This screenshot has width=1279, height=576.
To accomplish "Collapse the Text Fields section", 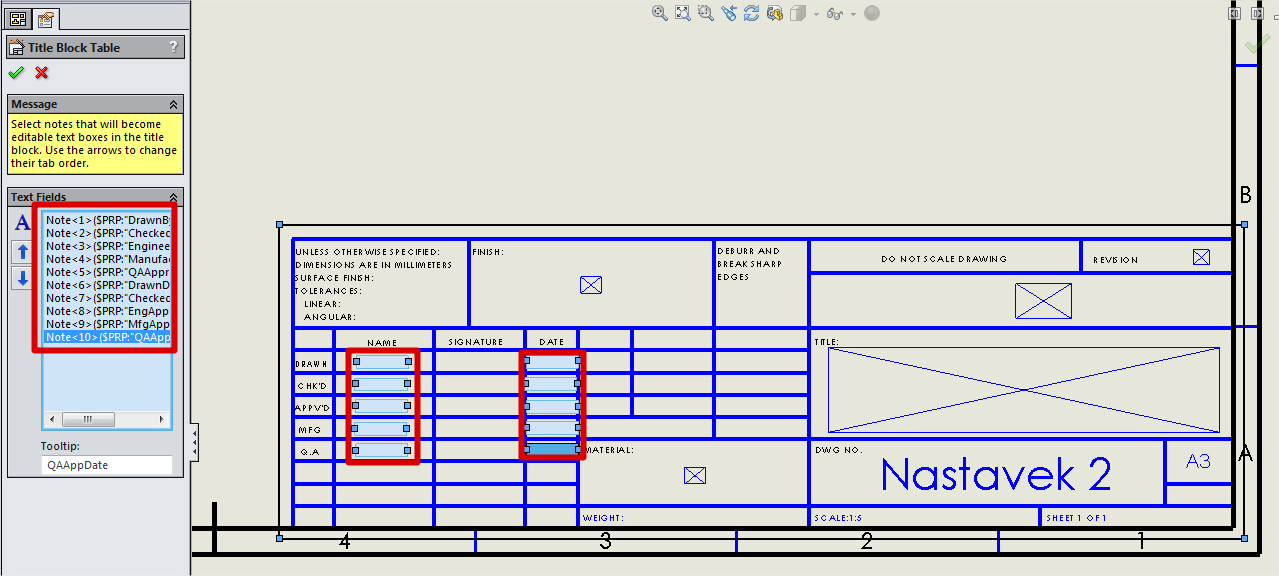I will pos(173,197).
